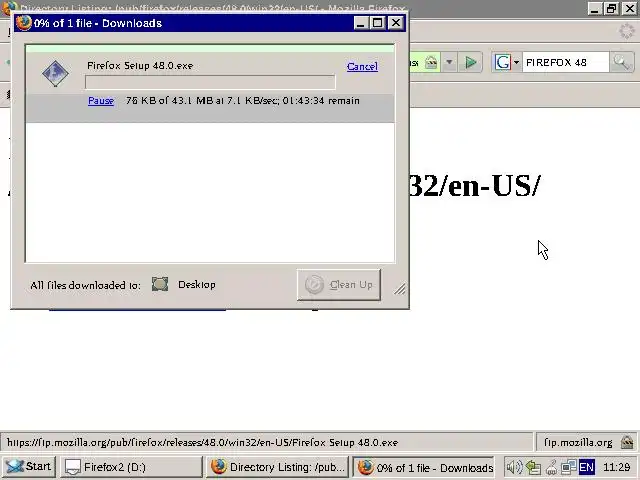Click the download progress bar
Viewport: 640px width, 480px height.
[x=210, y=82]
